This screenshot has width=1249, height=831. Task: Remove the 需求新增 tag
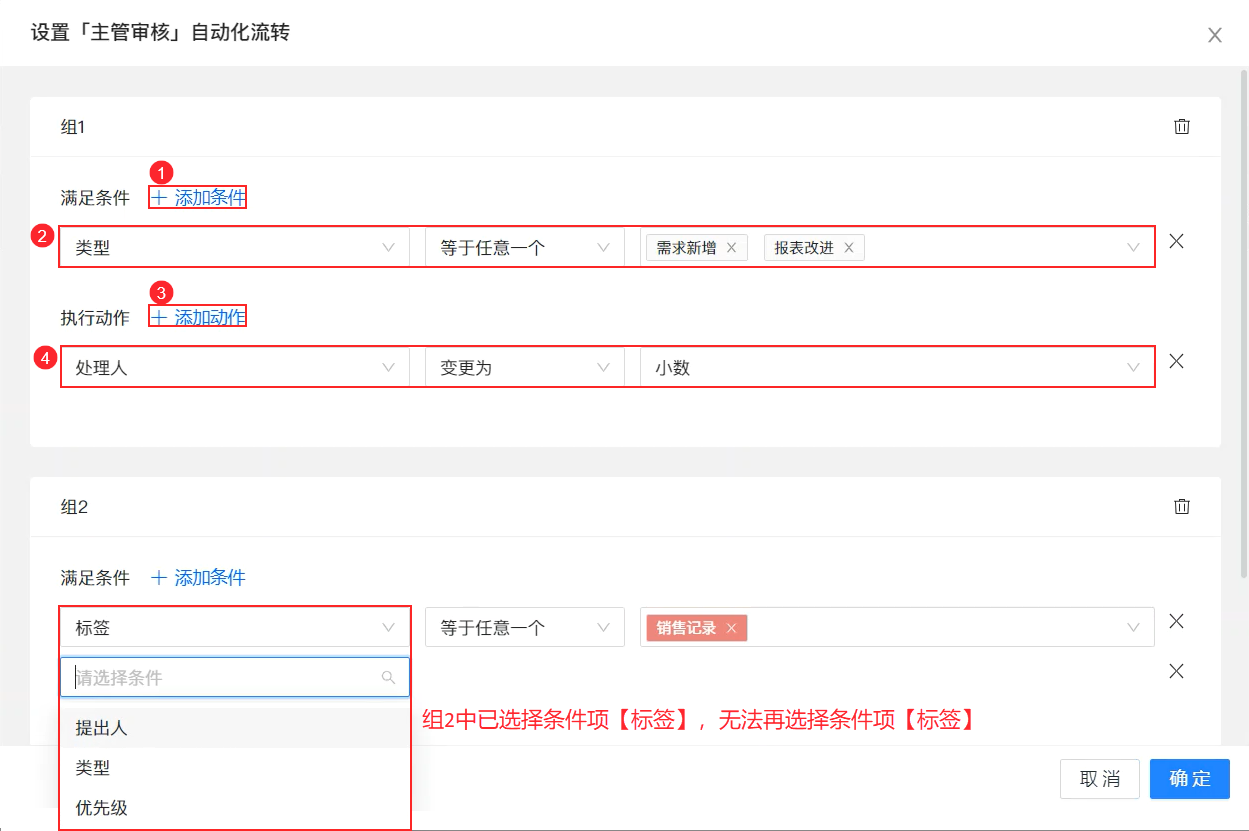pyautogui.click(x=731, y=248)
